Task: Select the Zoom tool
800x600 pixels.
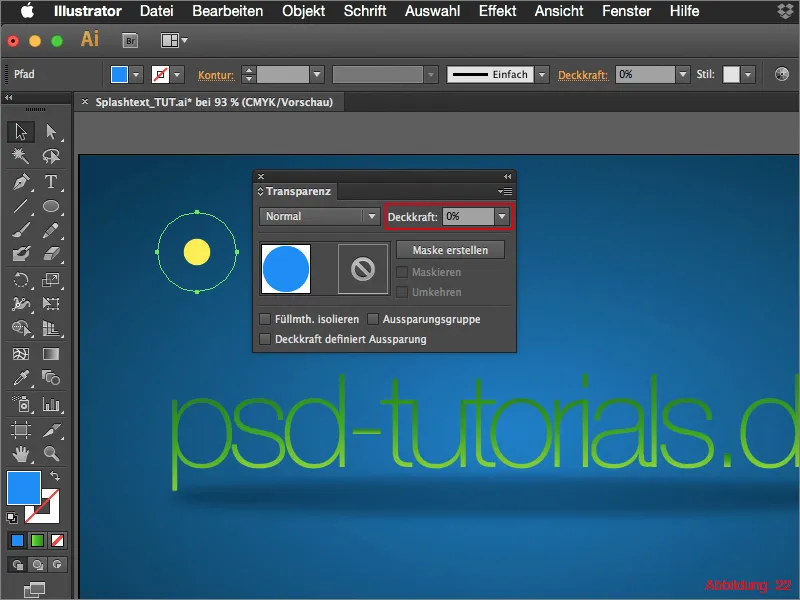Action: [x=51, y=453]
